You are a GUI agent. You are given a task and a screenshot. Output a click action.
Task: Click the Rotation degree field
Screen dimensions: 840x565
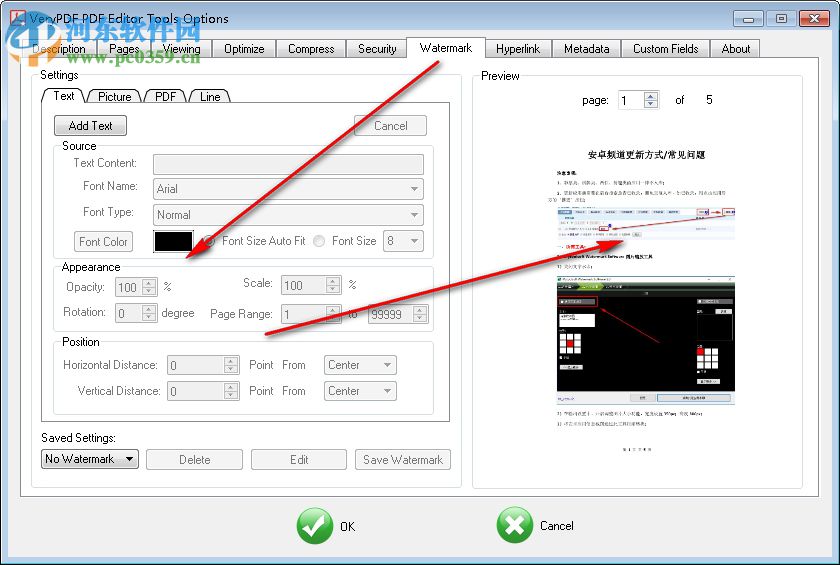pos(129,313)
